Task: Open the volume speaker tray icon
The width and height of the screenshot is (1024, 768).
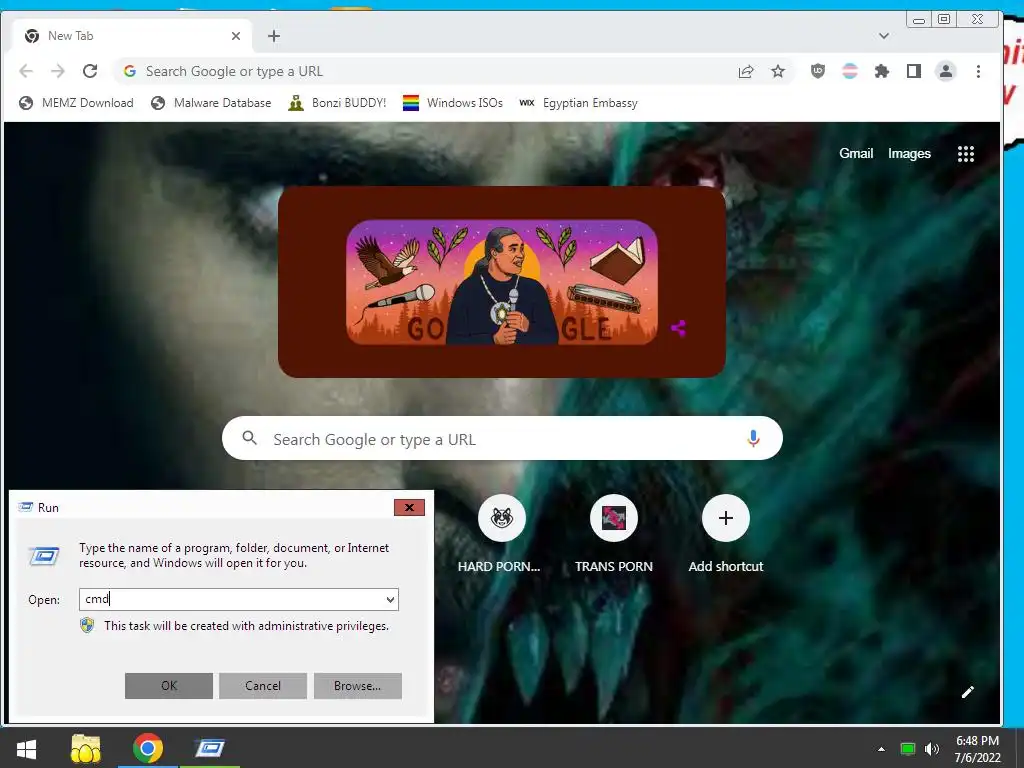Action: pos(932,749)
